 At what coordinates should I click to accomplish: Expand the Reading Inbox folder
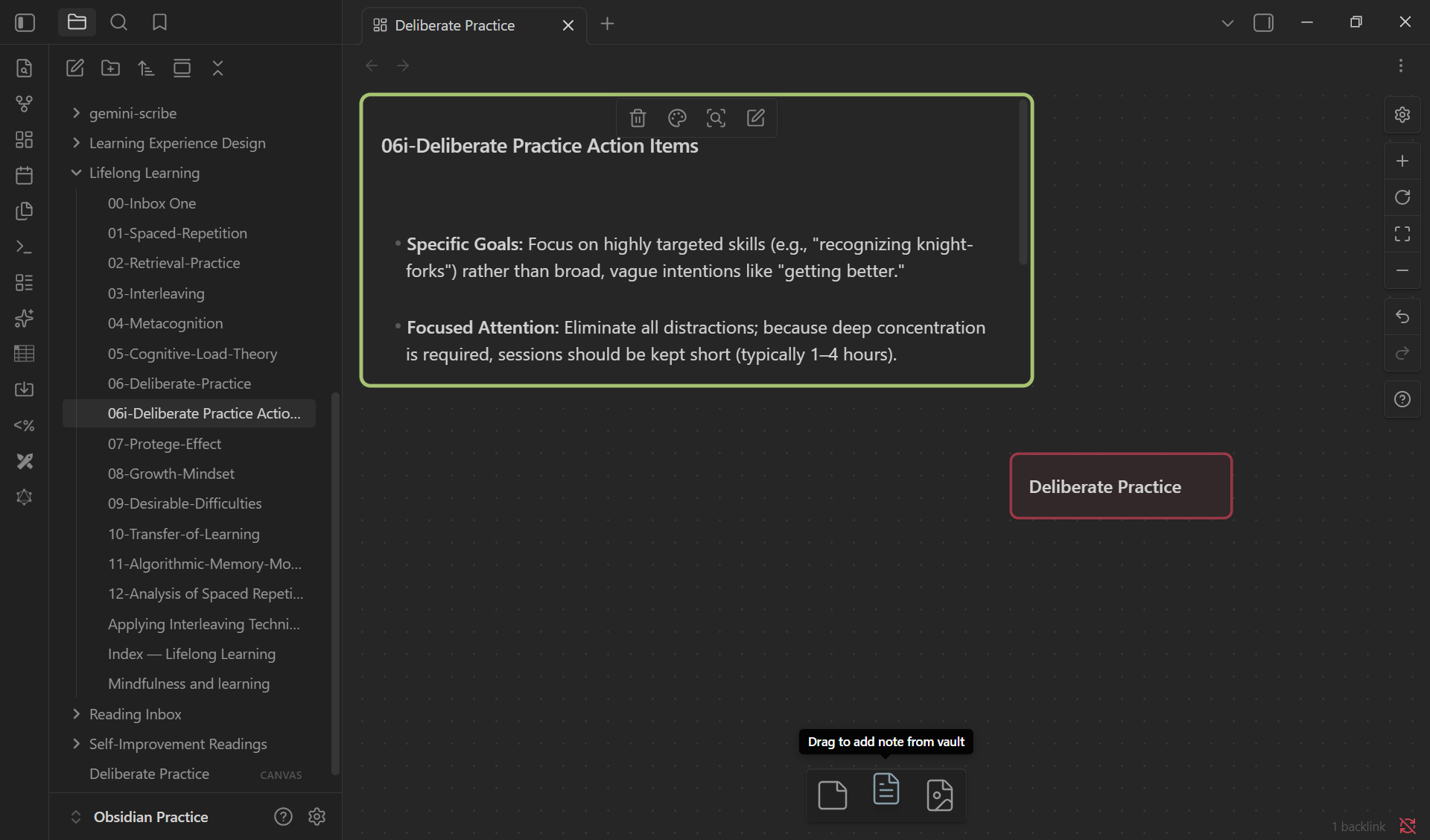[x=76, y=714]
